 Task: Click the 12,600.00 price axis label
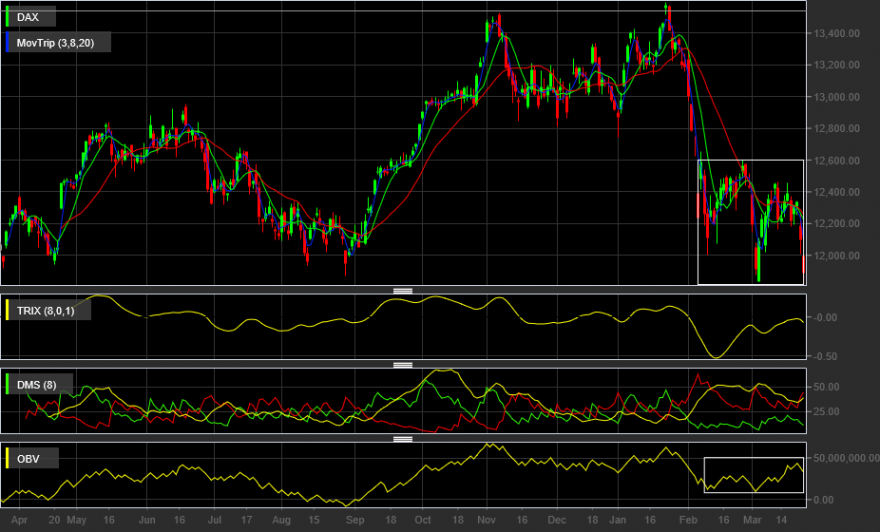tap(836, 160)
